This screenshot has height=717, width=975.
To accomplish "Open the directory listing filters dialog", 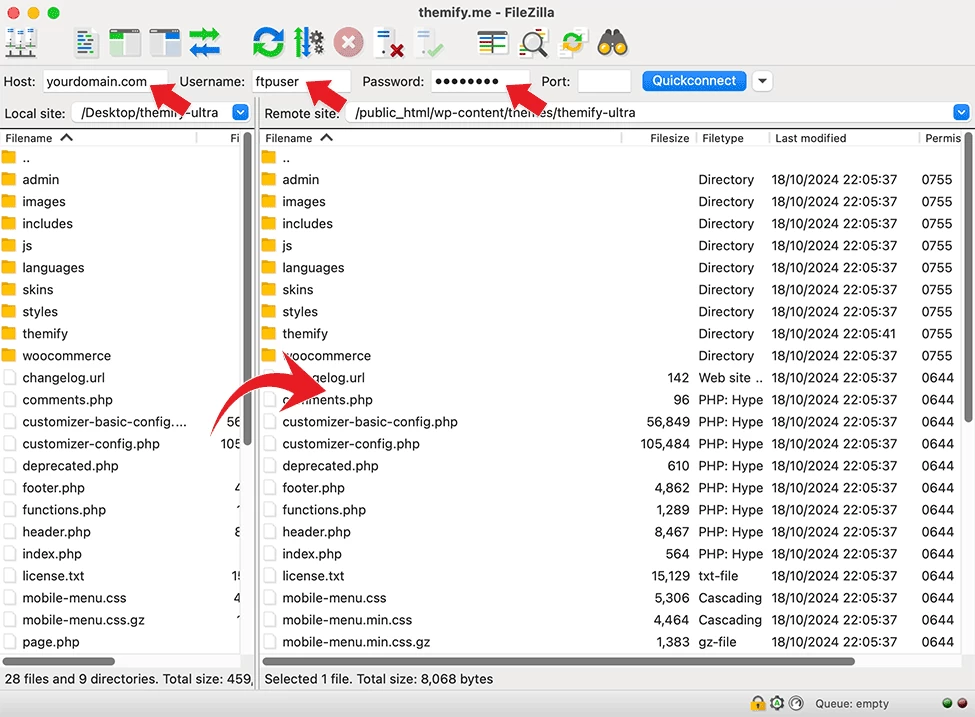I will pyautogui.click(x=492, y=43).
